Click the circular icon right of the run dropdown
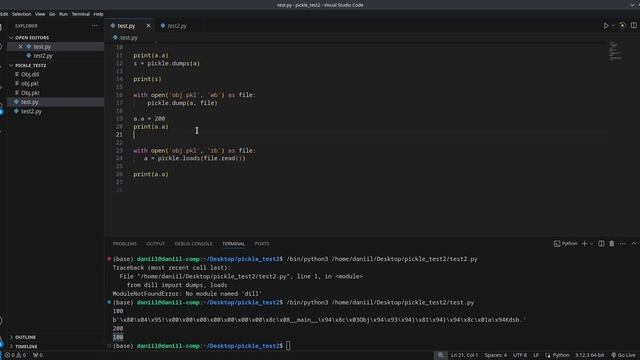This screenshot has height=360, width=640. (622, 25)
